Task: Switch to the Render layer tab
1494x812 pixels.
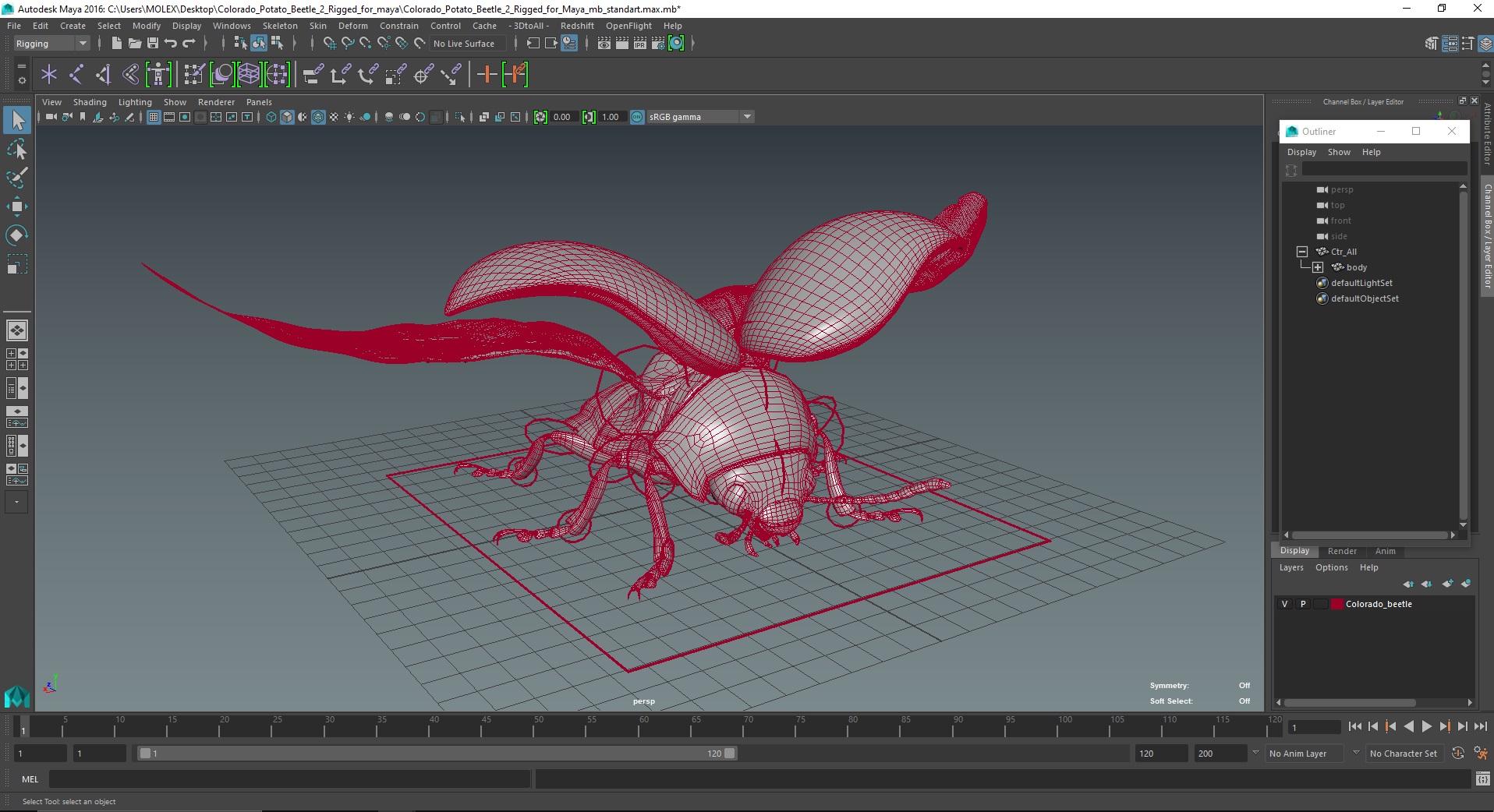Action: [x=1342, y=551]
